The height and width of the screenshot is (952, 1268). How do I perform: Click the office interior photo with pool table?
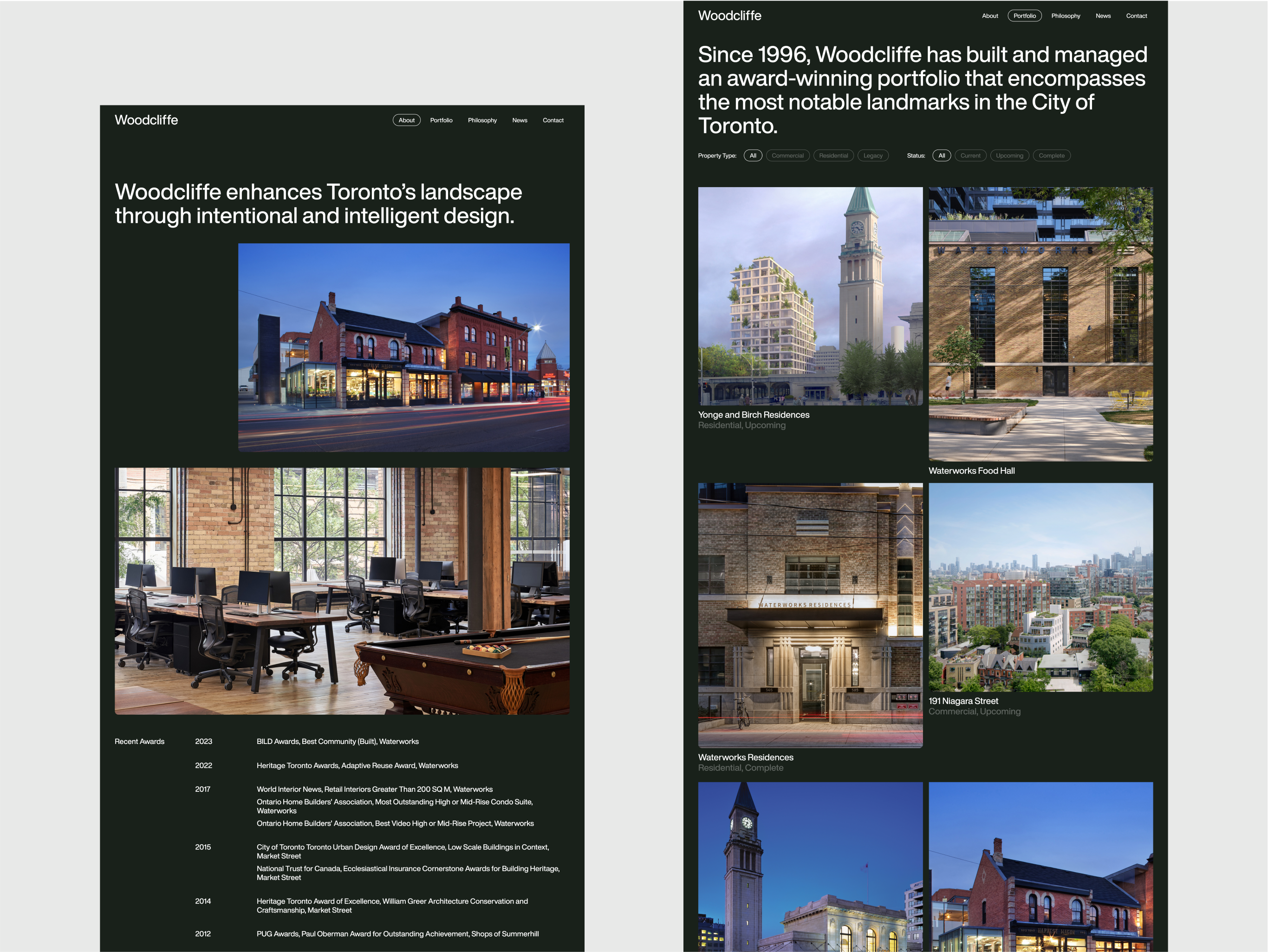click(x=342, y=591)
